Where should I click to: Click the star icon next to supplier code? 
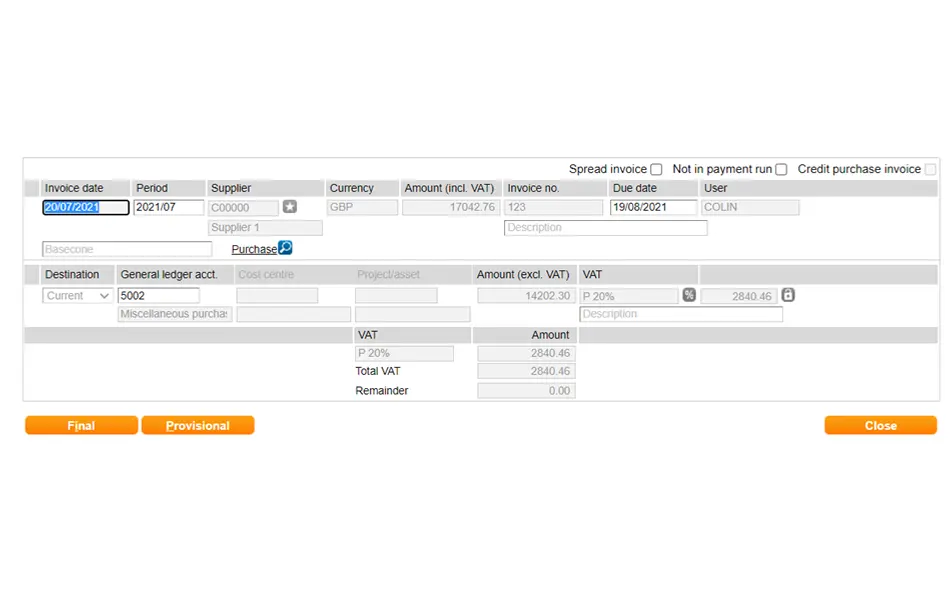click(290, 206)
